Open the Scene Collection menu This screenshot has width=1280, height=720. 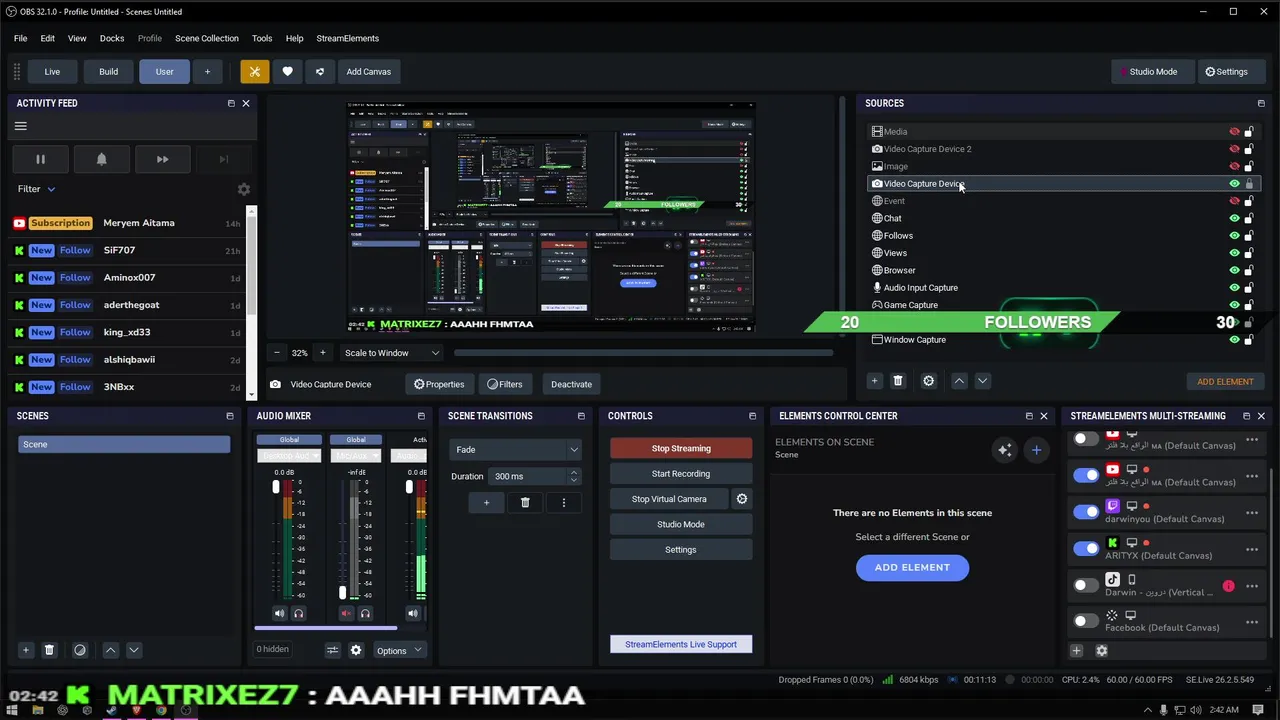[207, 38]
